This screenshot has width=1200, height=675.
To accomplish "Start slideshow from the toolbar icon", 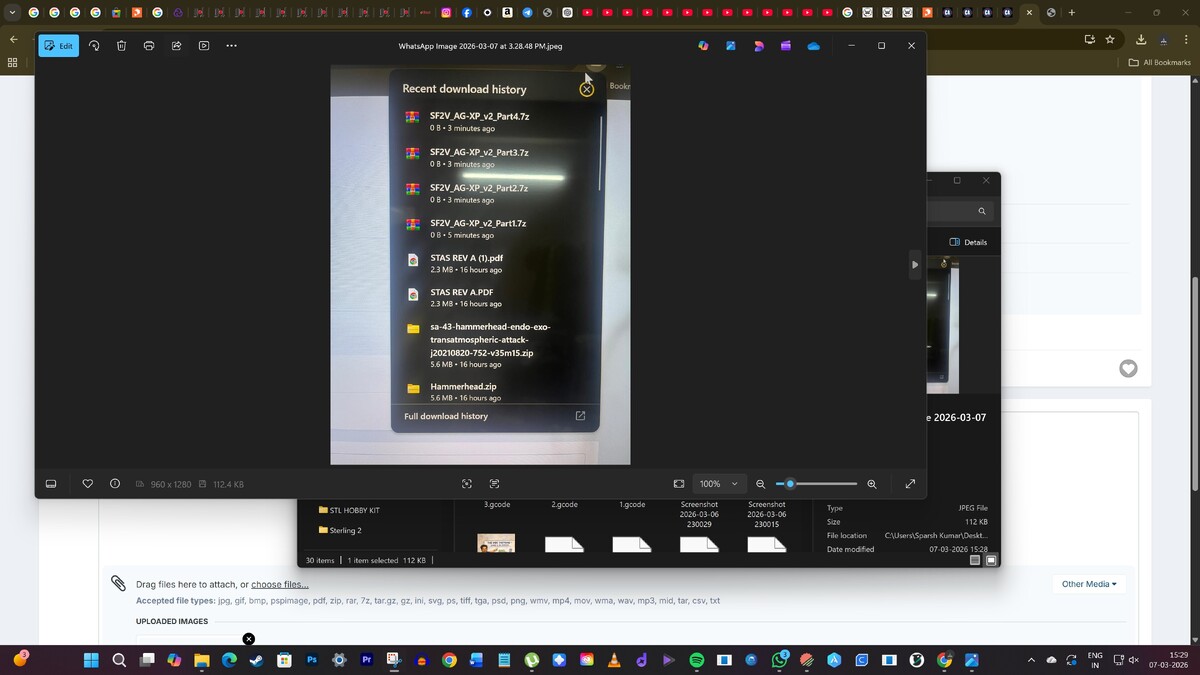I will [204, 46].
